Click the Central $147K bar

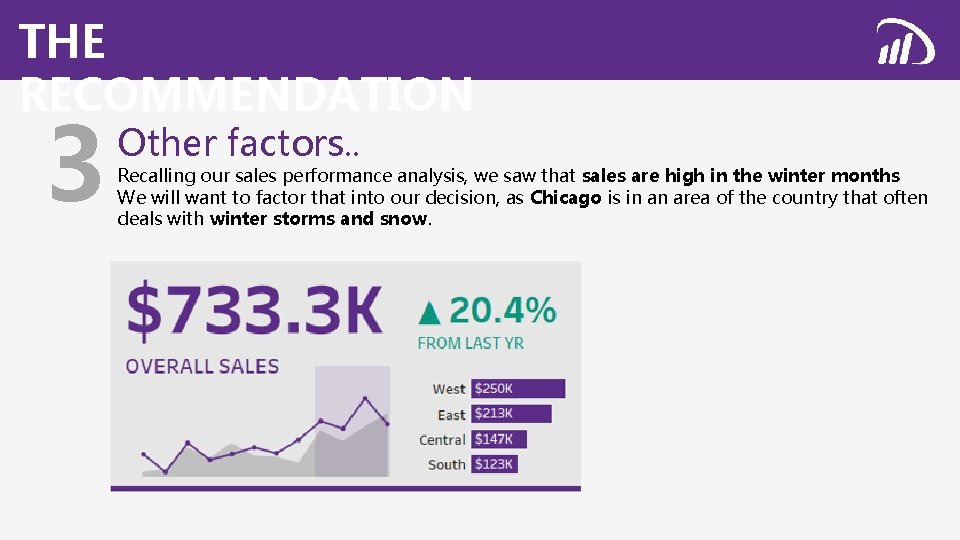pos(498,439)
